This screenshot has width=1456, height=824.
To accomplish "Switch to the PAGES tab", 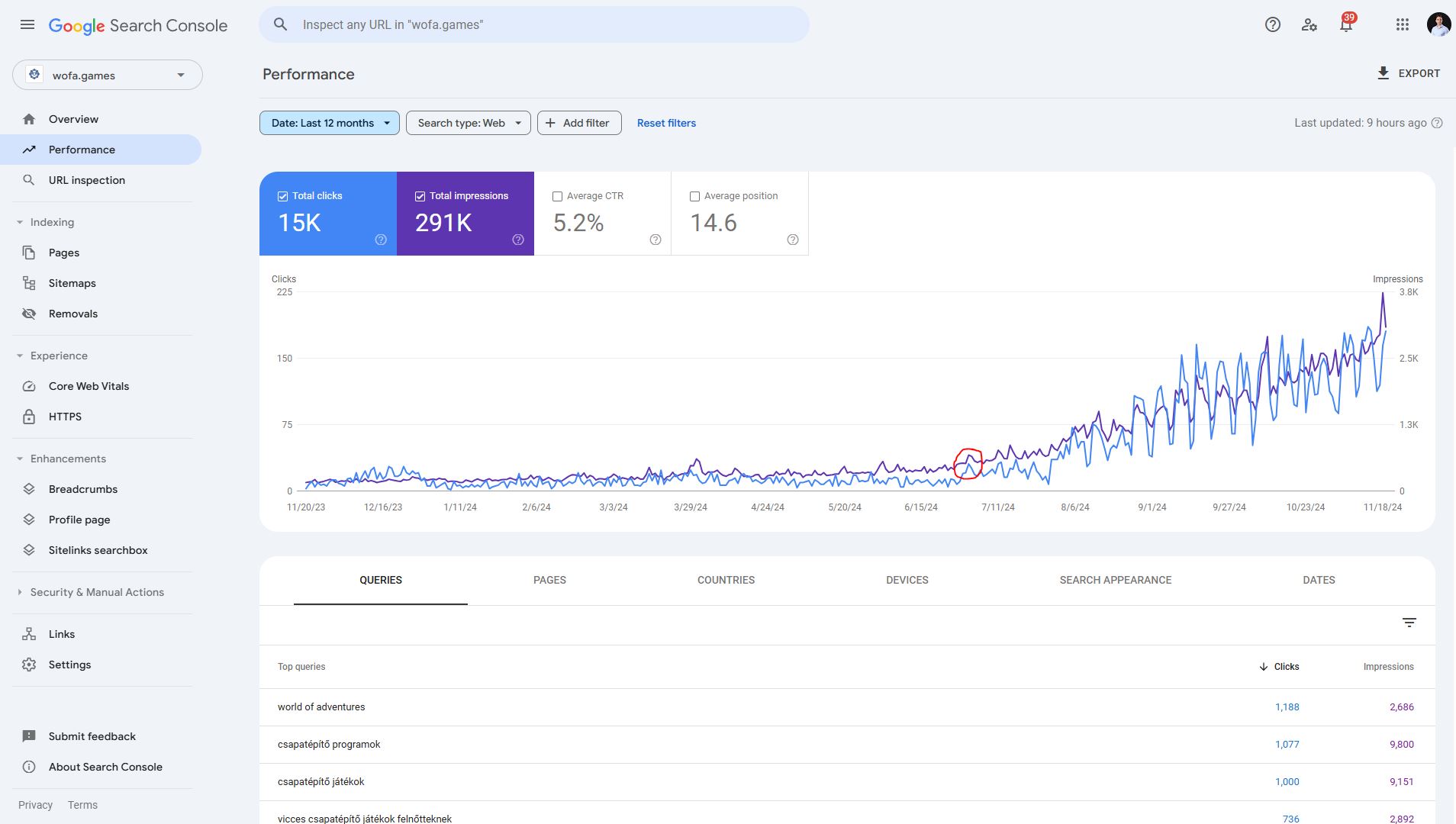I will [x=549, y=580].
